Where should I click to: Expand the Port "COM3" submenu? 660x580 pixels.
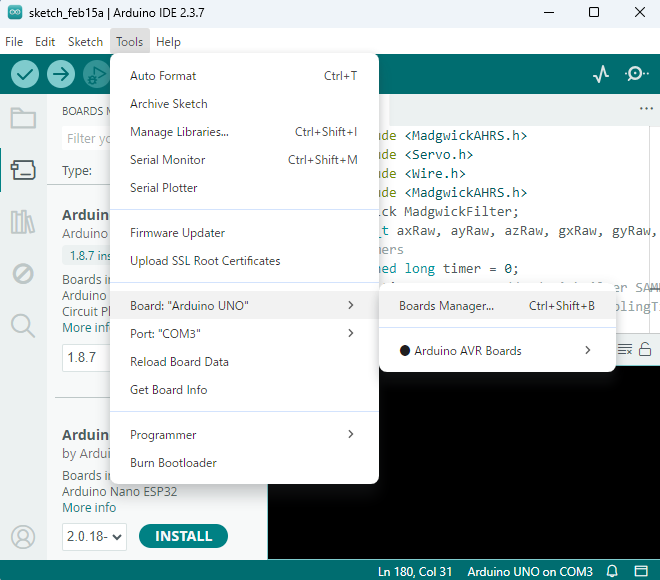pos(244,333)
